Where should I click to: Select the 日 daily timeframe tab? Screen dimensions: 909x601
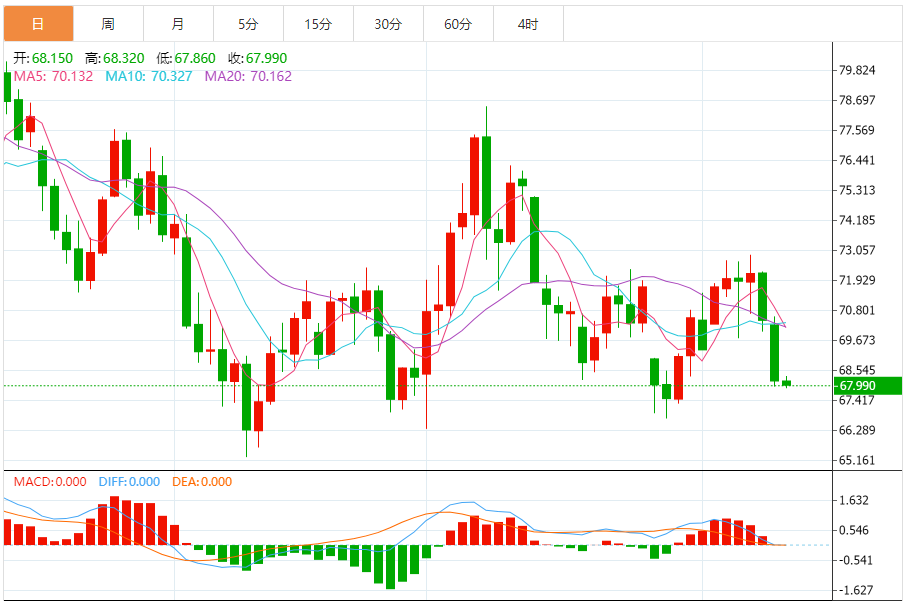[x=38, y=24]
